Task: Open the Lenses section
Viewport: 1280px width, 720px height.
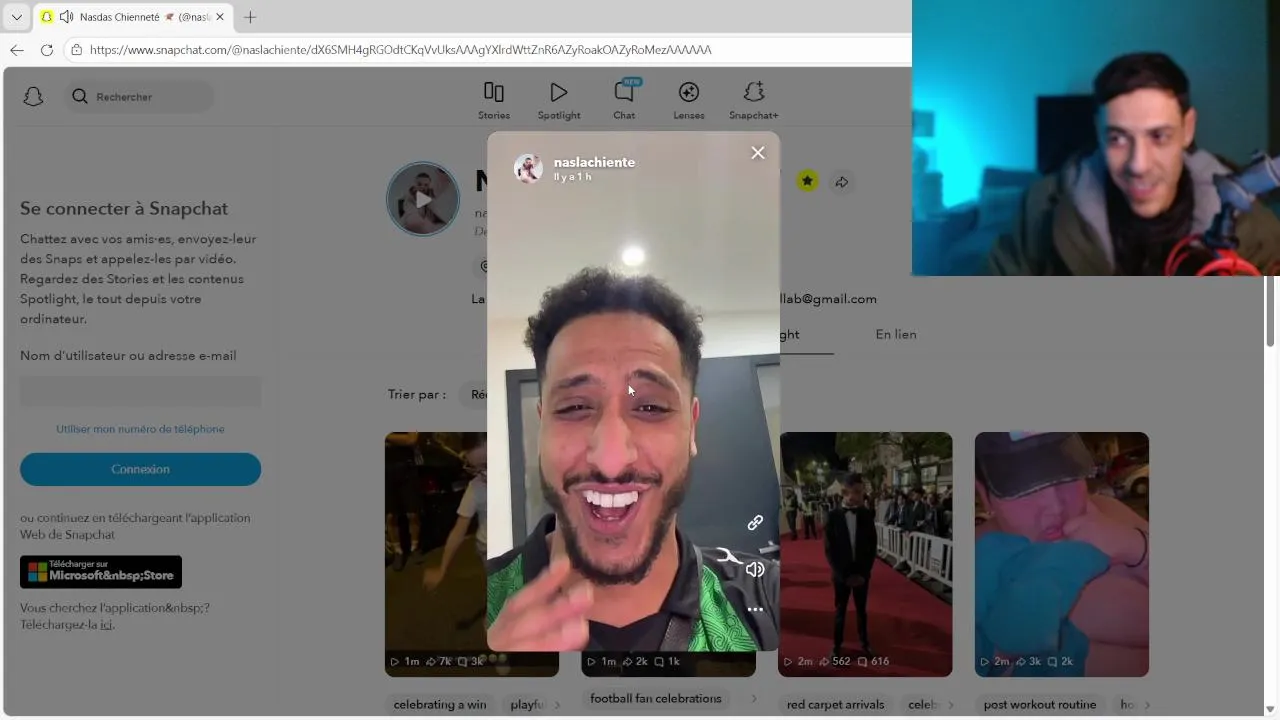Action: tap(689, 101)
